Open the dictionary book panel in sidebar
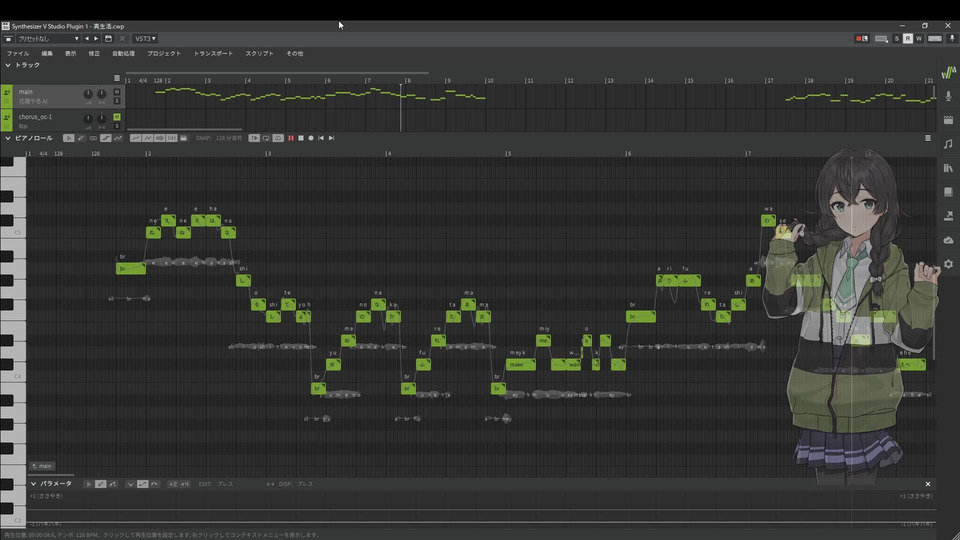 tap(948, 192)
